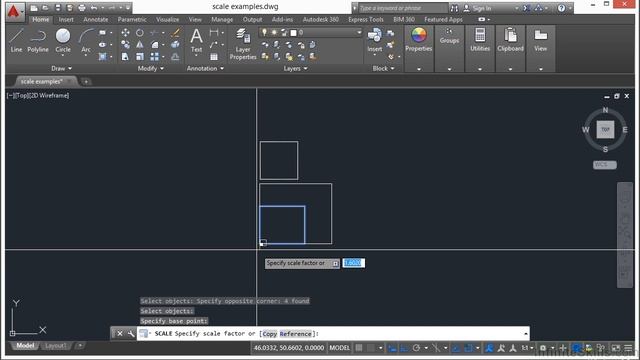Click the Hatch tool in Draw panel
The image size is (640, 360).
102,56
